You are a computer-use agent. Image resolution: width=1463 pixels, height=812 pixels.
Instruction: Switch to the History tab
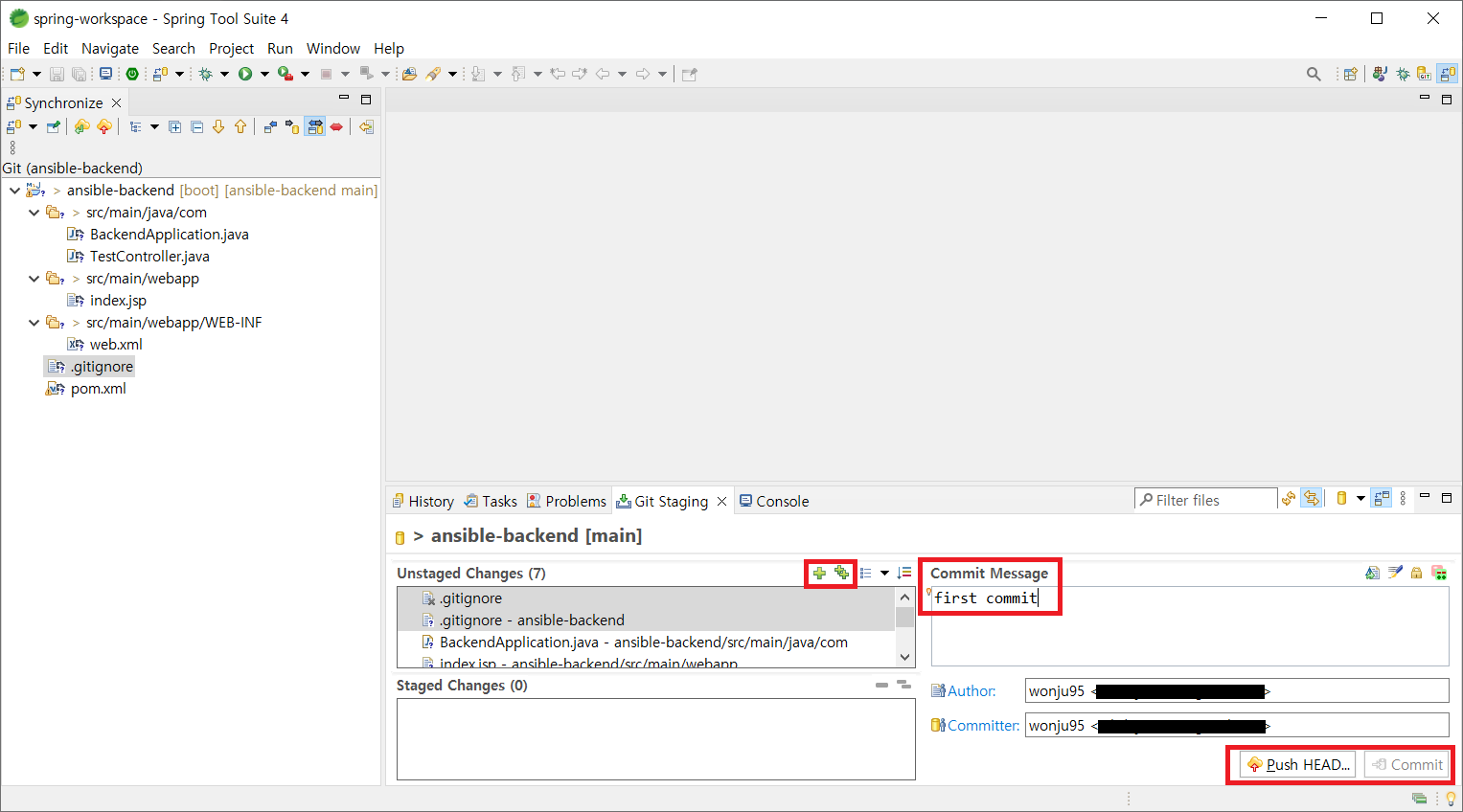click(x=423, y=501)
